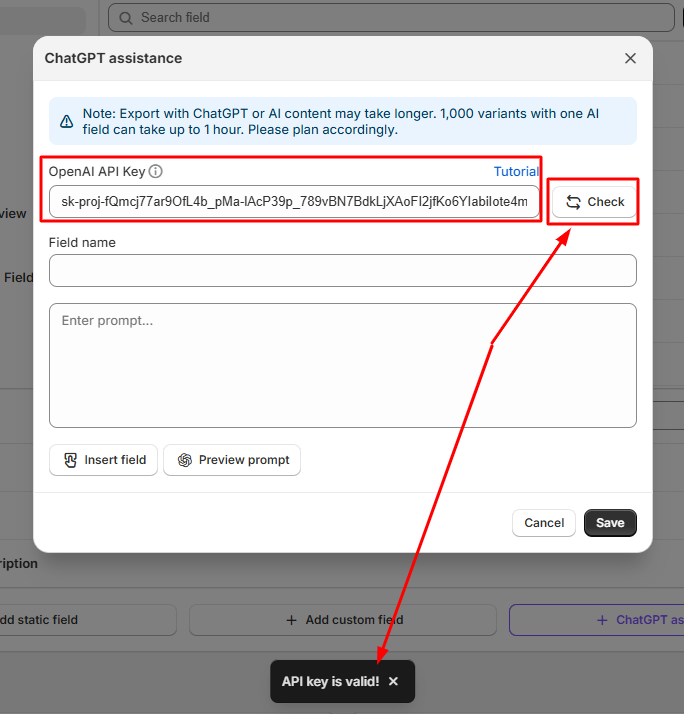
Task: Dismiss the 'API key is valid!' toast
Action: (393, 681)
